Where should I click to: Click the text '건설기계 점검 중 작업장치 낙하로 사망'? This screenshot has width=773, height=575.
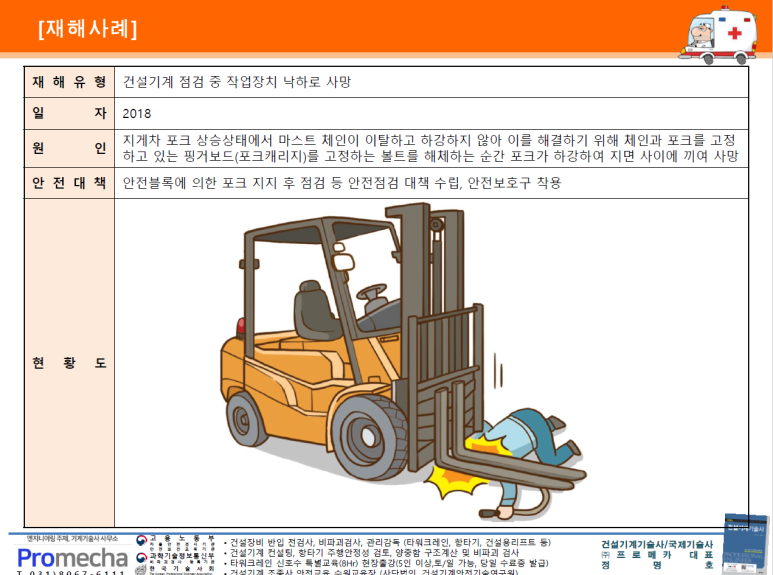coord(237,82)
